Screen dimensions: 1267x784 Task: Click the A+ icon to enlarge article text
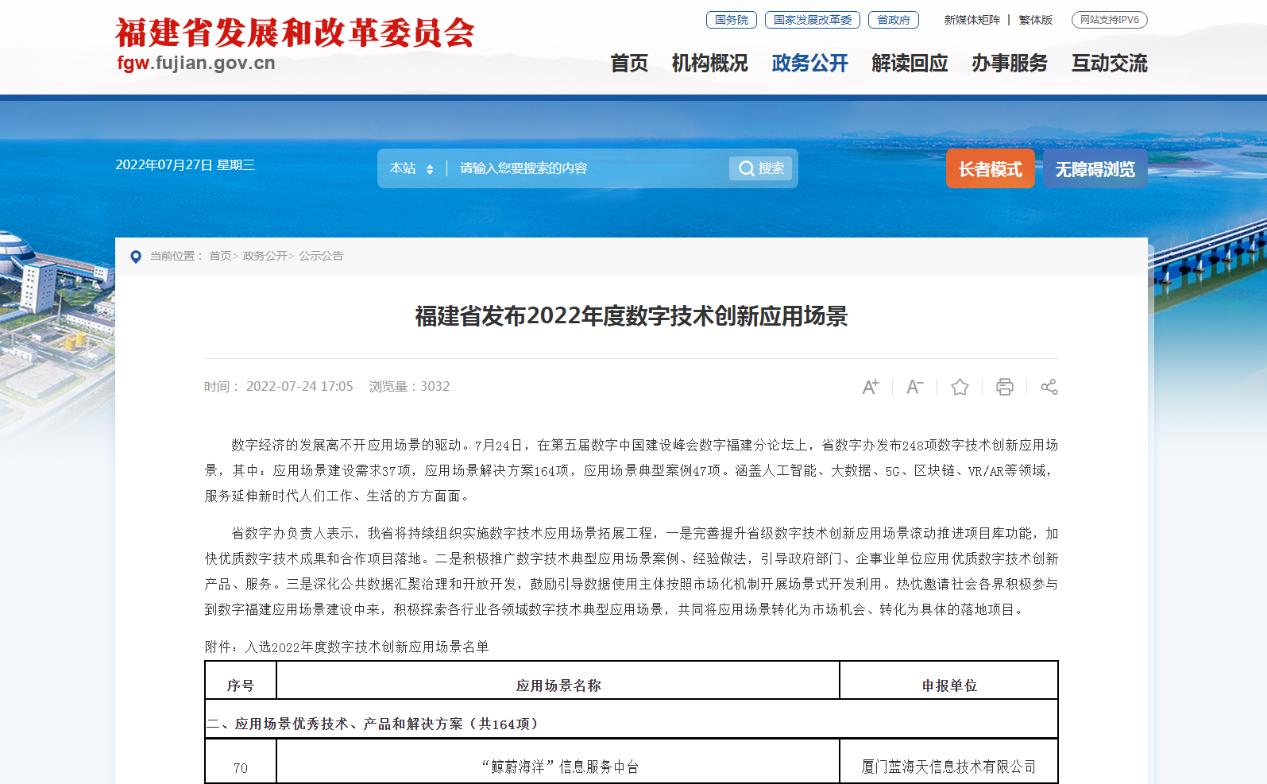[869, 386]
